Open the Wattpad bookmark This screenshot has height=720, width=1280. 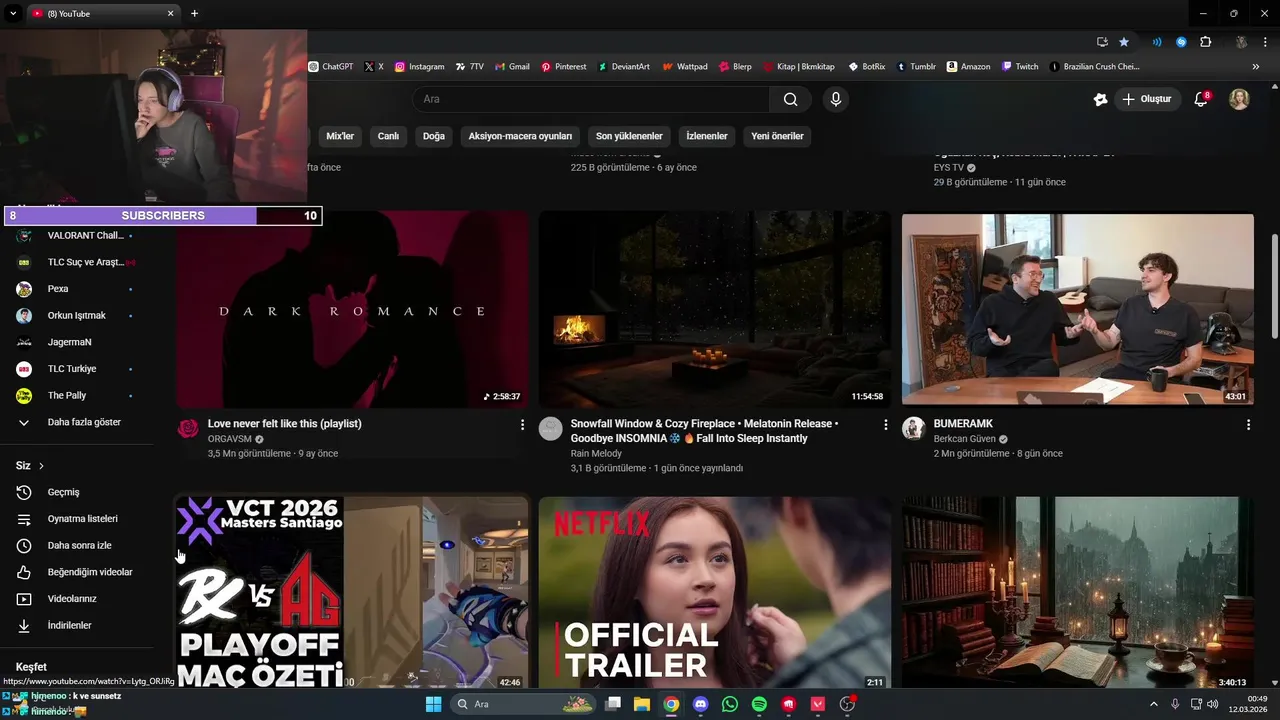click(685, 67)
